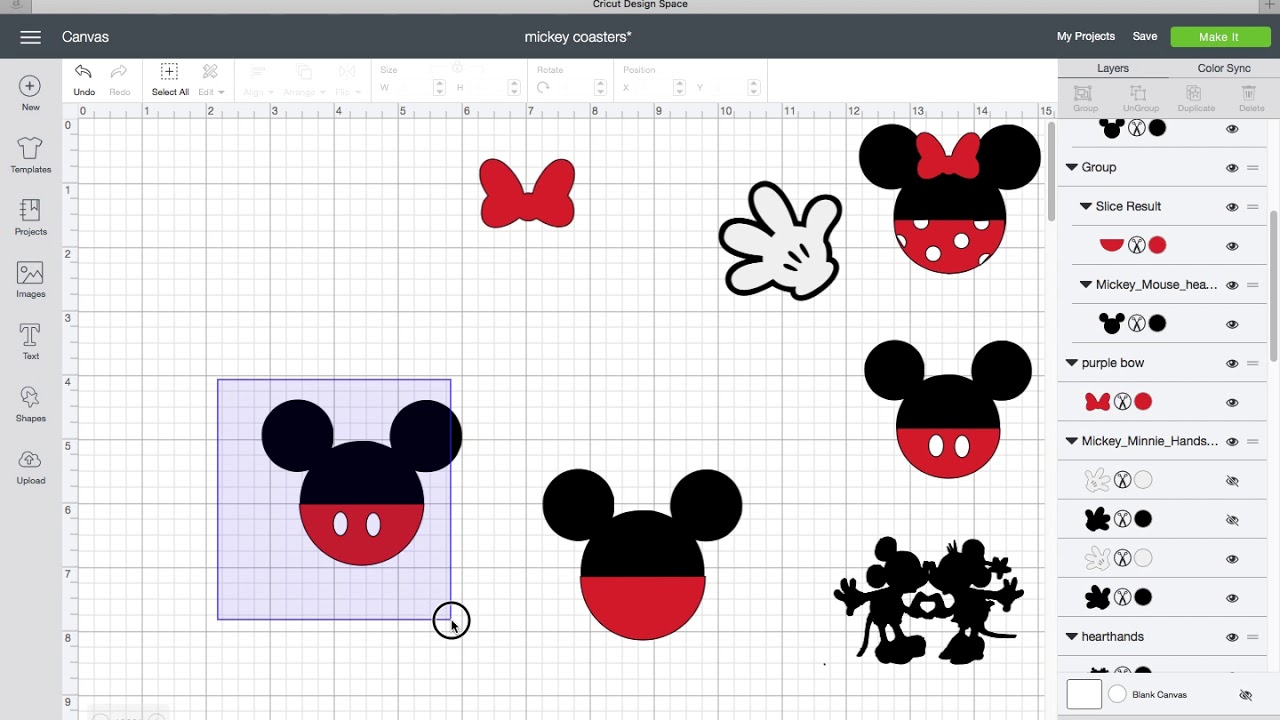
Task: Click the Duplicate layer icon
Action: pyautogui.click(x=1196, y=98)
